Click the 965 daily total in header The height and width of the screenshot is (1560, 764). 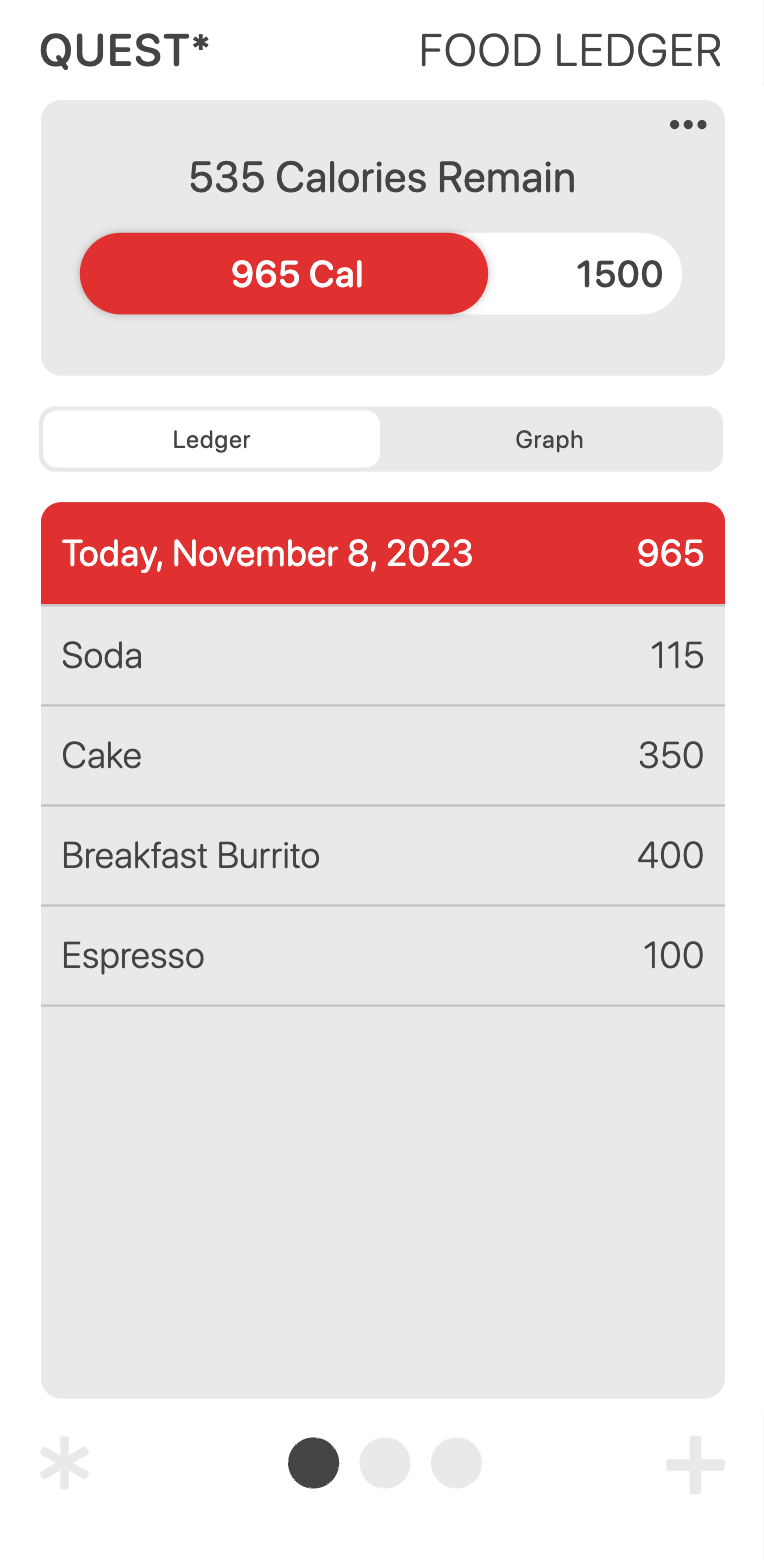tap(670, 554)
